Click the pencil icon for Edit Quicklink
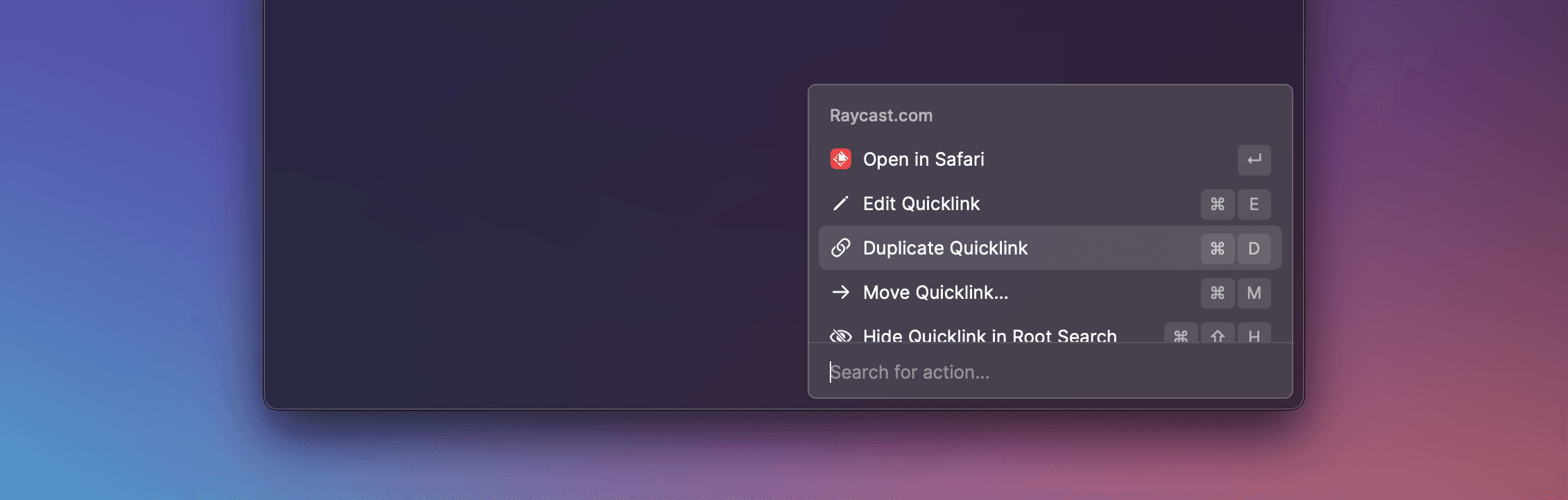The height and width of the screenshot is (500, 1568). [841, 204]
